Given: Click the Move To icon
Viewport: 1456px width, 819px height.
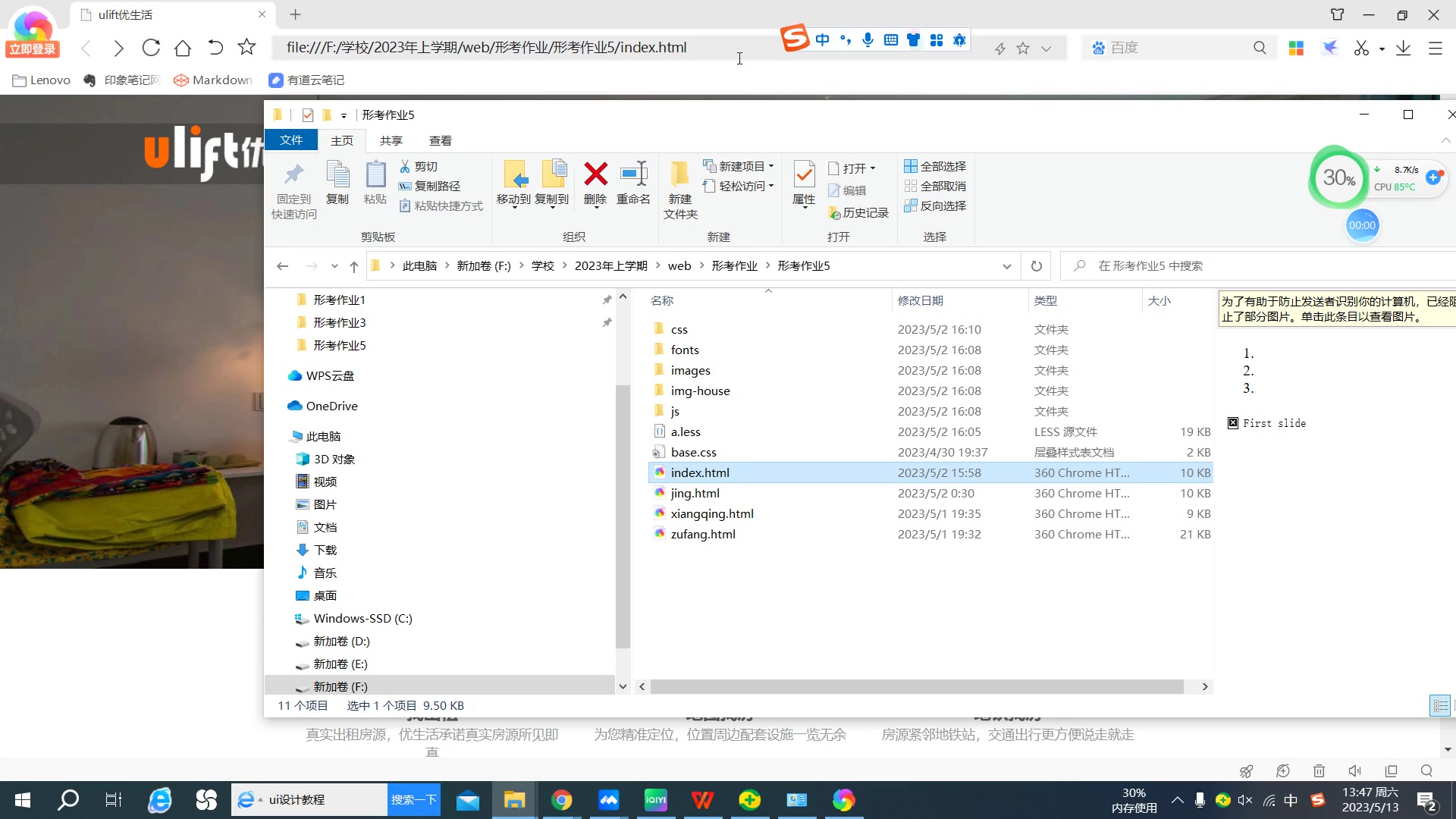Looking at the screenshot, I should 514,175.
